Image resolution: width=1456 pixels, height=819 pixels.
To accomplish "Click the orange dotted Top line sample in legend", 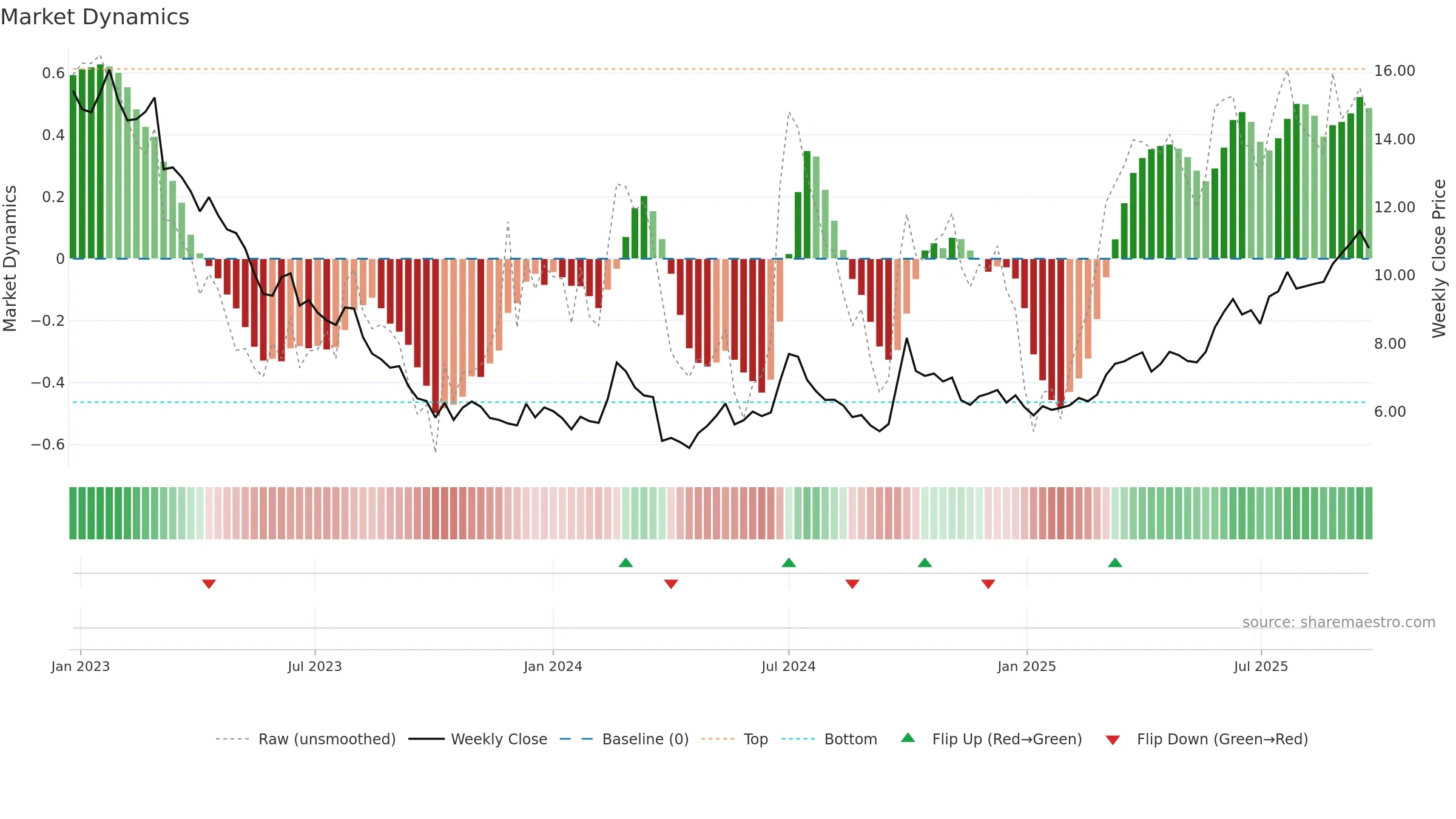I will click(718, 739).
